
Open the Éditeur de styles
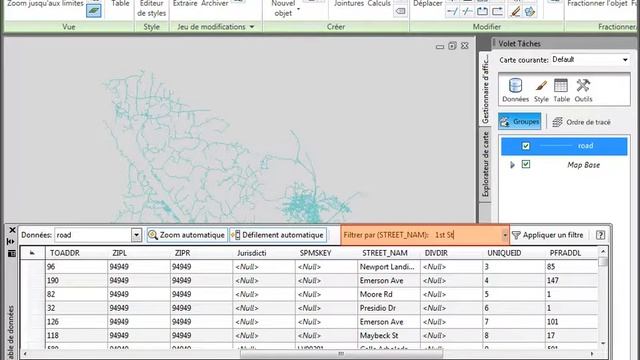point(151,8)
